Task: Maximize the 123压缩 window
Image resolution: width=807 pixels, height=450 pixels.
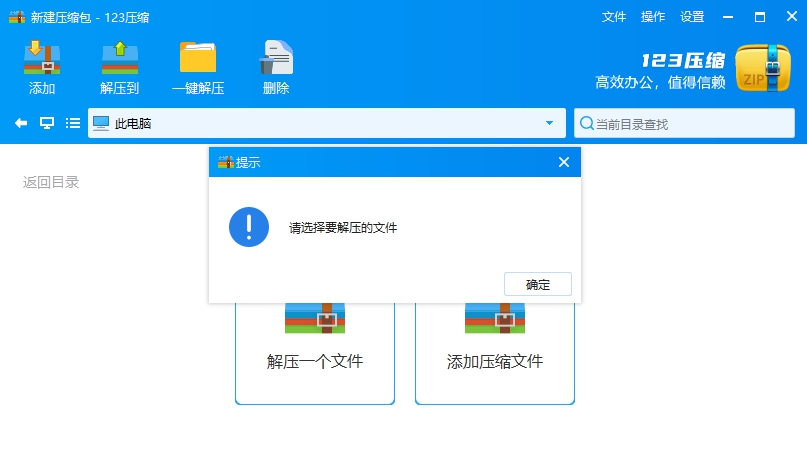Action: tap(760, 17)
